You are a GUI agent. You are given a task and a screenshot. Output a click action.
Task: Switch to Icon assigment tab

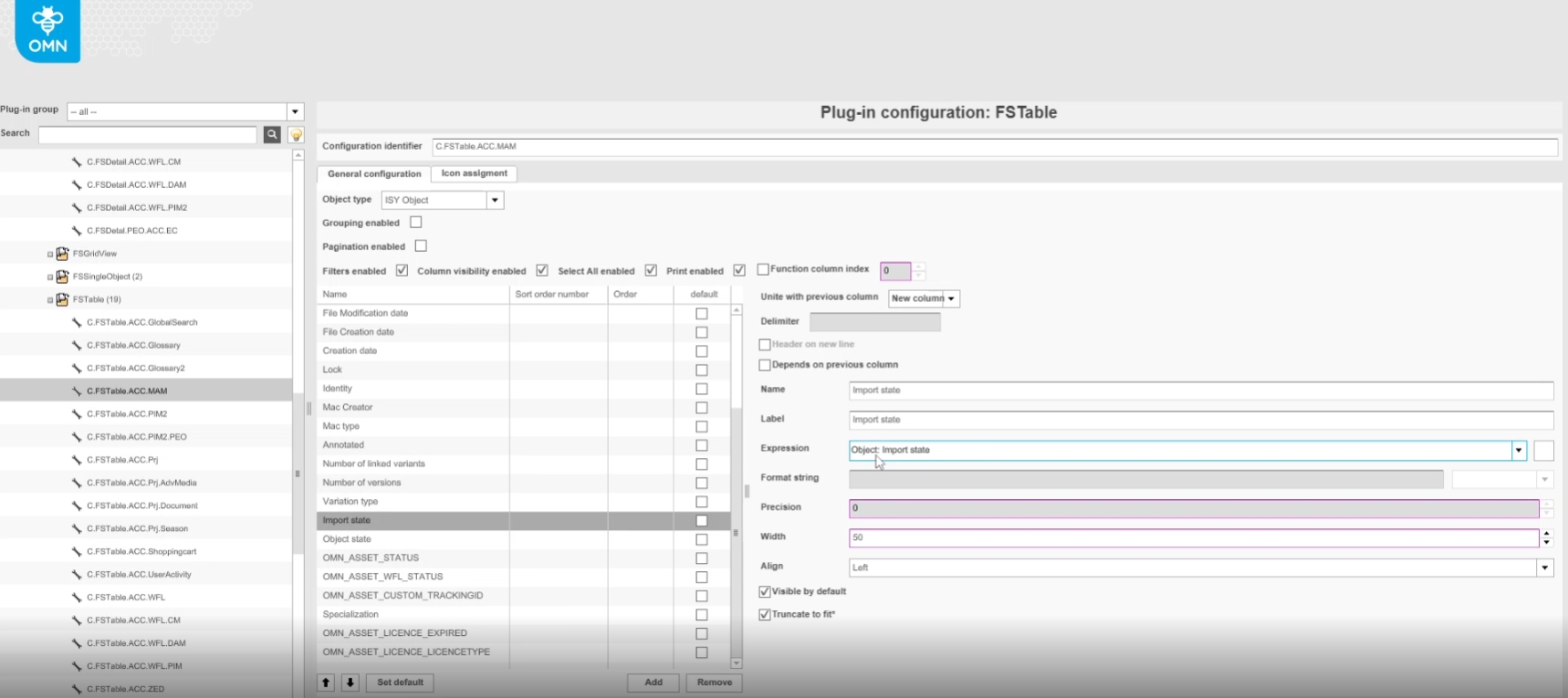[474, 173]
